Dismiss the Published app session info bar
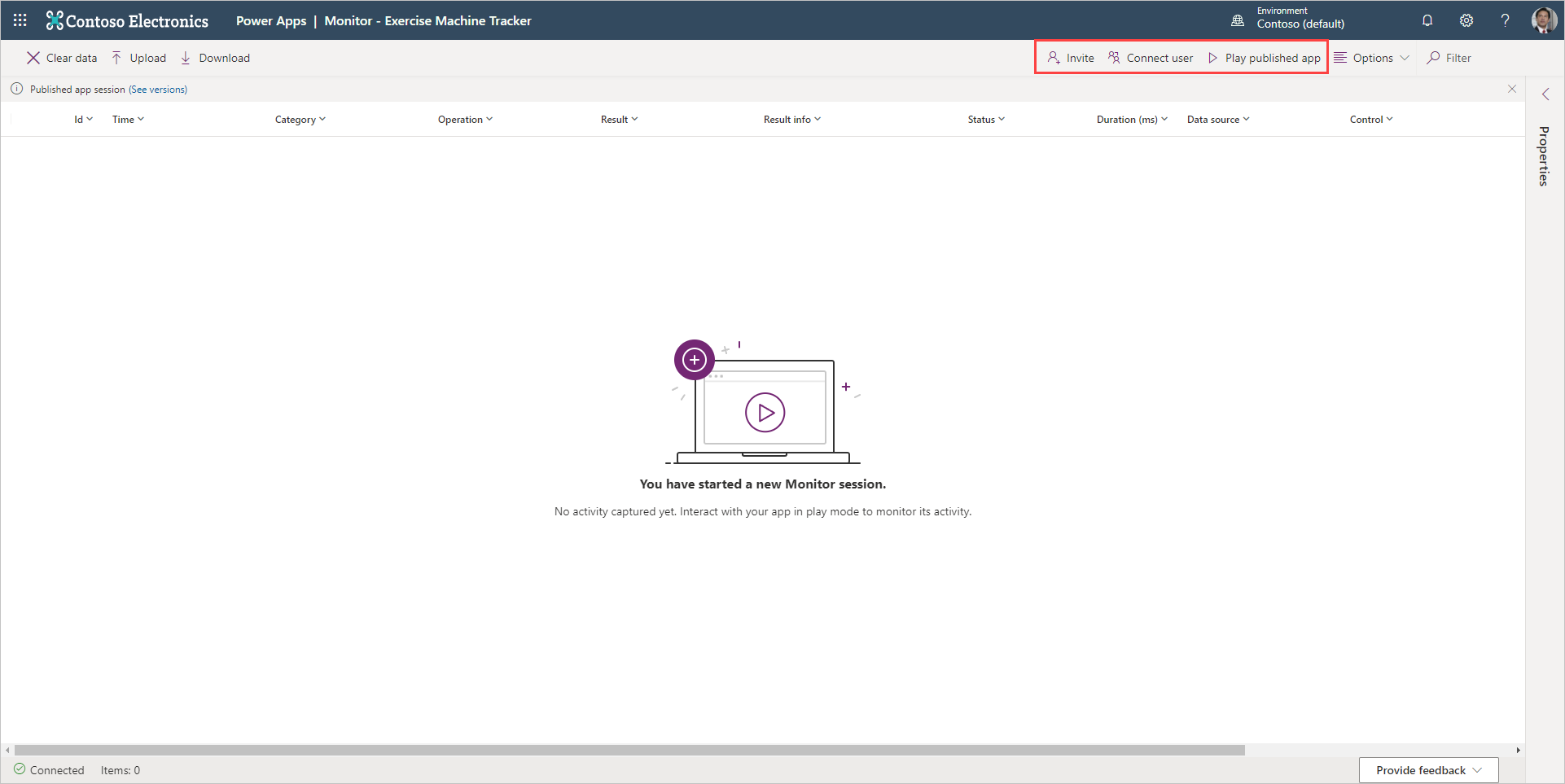Viewport: 1565px width, 784px height. 1512,89
